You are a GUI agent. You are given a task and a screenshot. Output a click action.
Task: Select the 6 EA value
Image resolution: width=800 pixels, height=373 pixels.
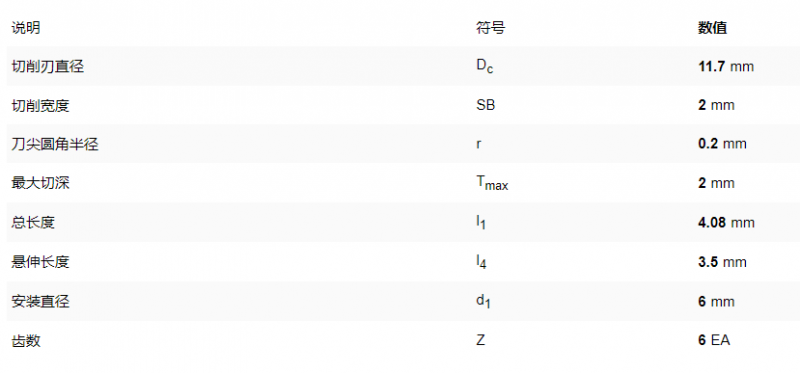pyautogui.click(x=714, y=340)
